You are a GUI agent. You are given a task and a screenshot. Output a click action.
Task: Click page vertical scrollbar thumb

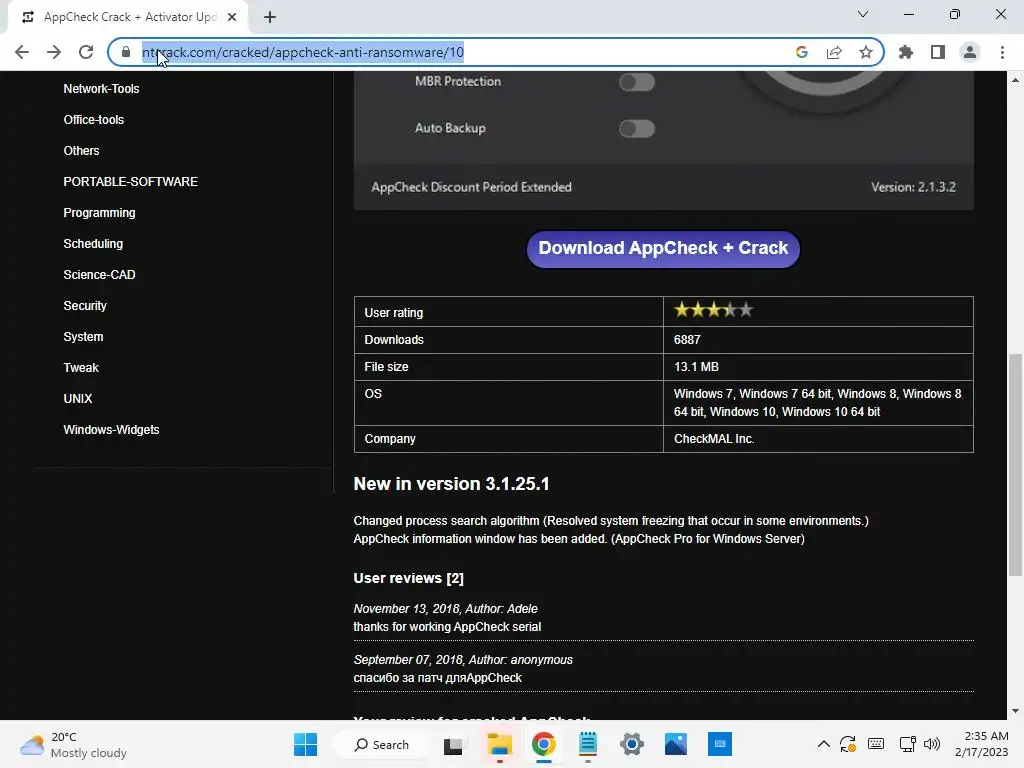(x=1015, y=465)
